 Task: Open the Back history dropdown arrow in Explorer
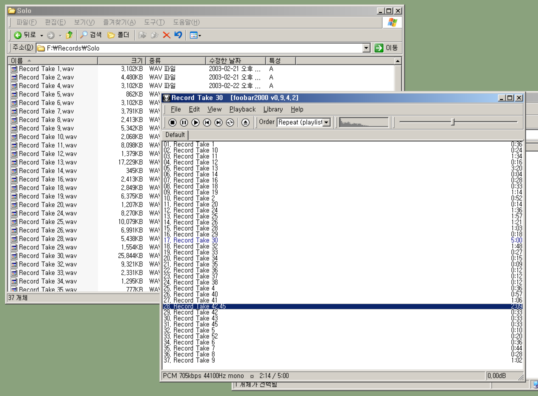pos(42,35)
